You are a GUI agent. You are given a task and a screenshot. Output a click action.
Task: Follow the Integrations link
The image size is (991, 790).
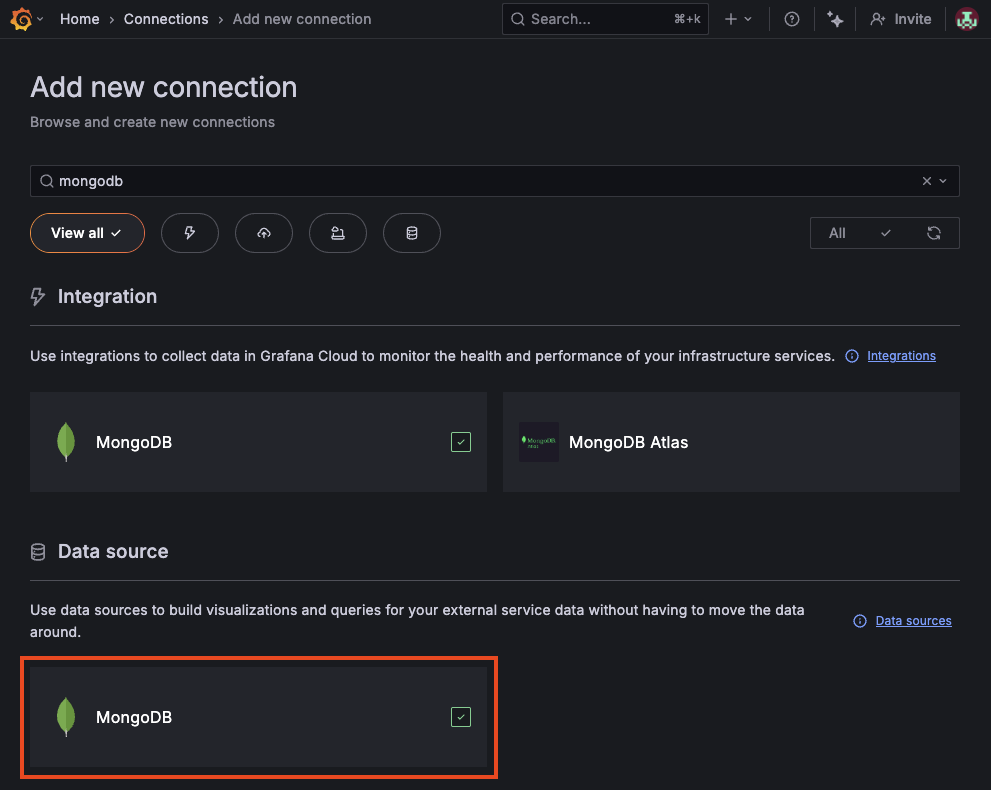901,355
